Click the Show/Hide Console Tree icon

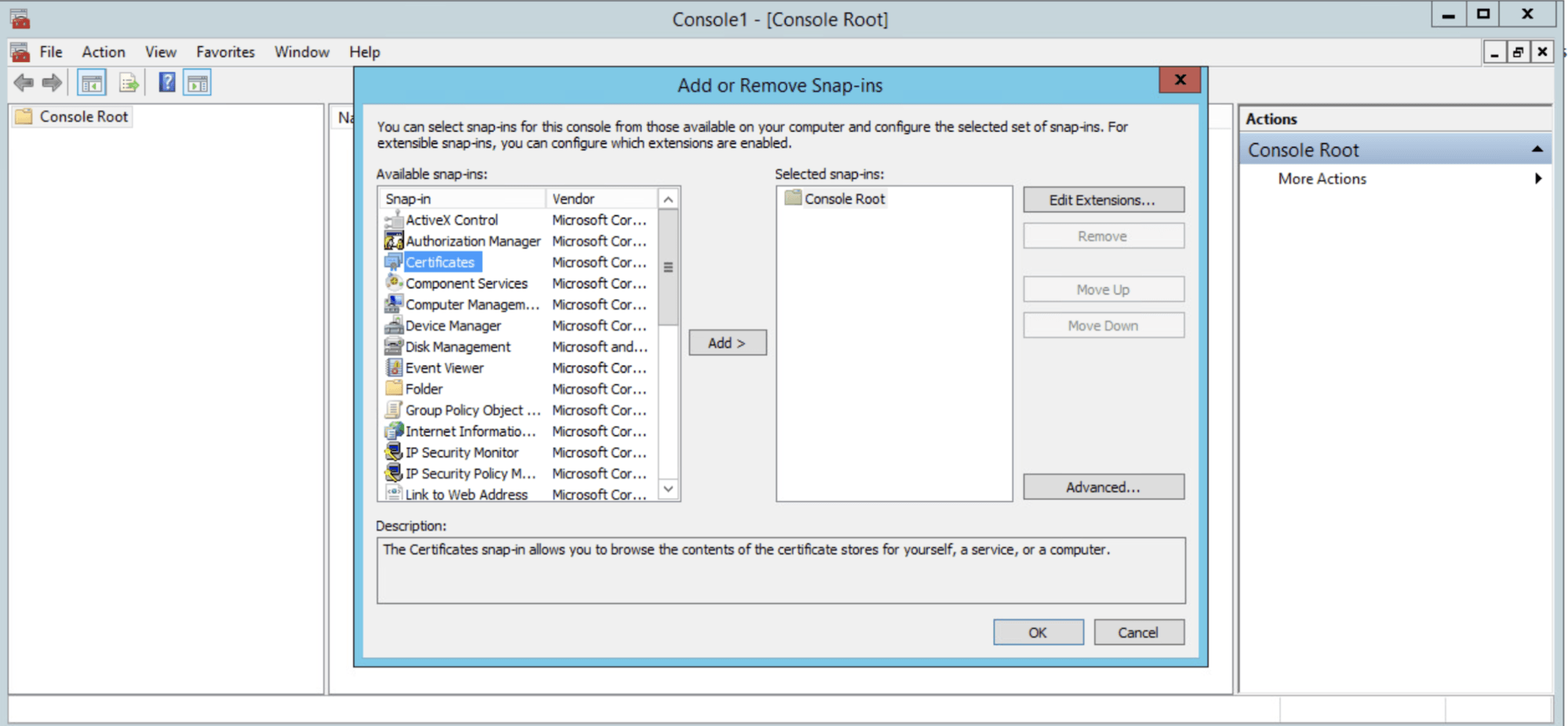(92, 82)
